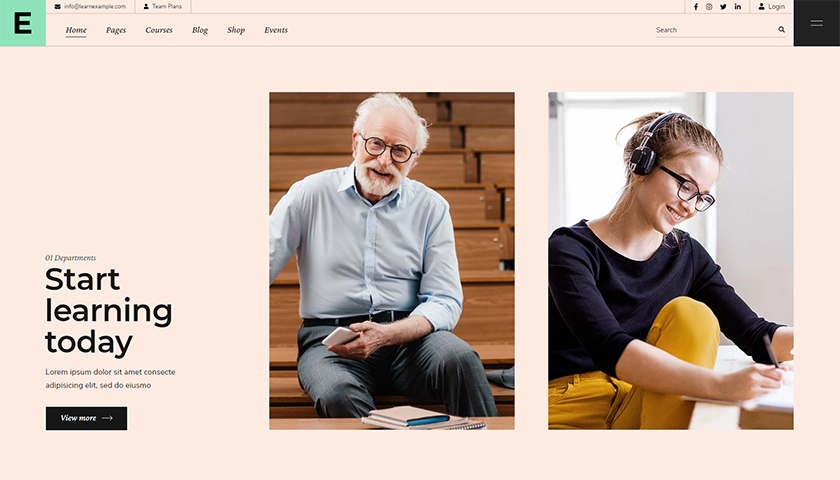Open the Pages menu
This screenshot has height=480, width=840.
point(116,30)
